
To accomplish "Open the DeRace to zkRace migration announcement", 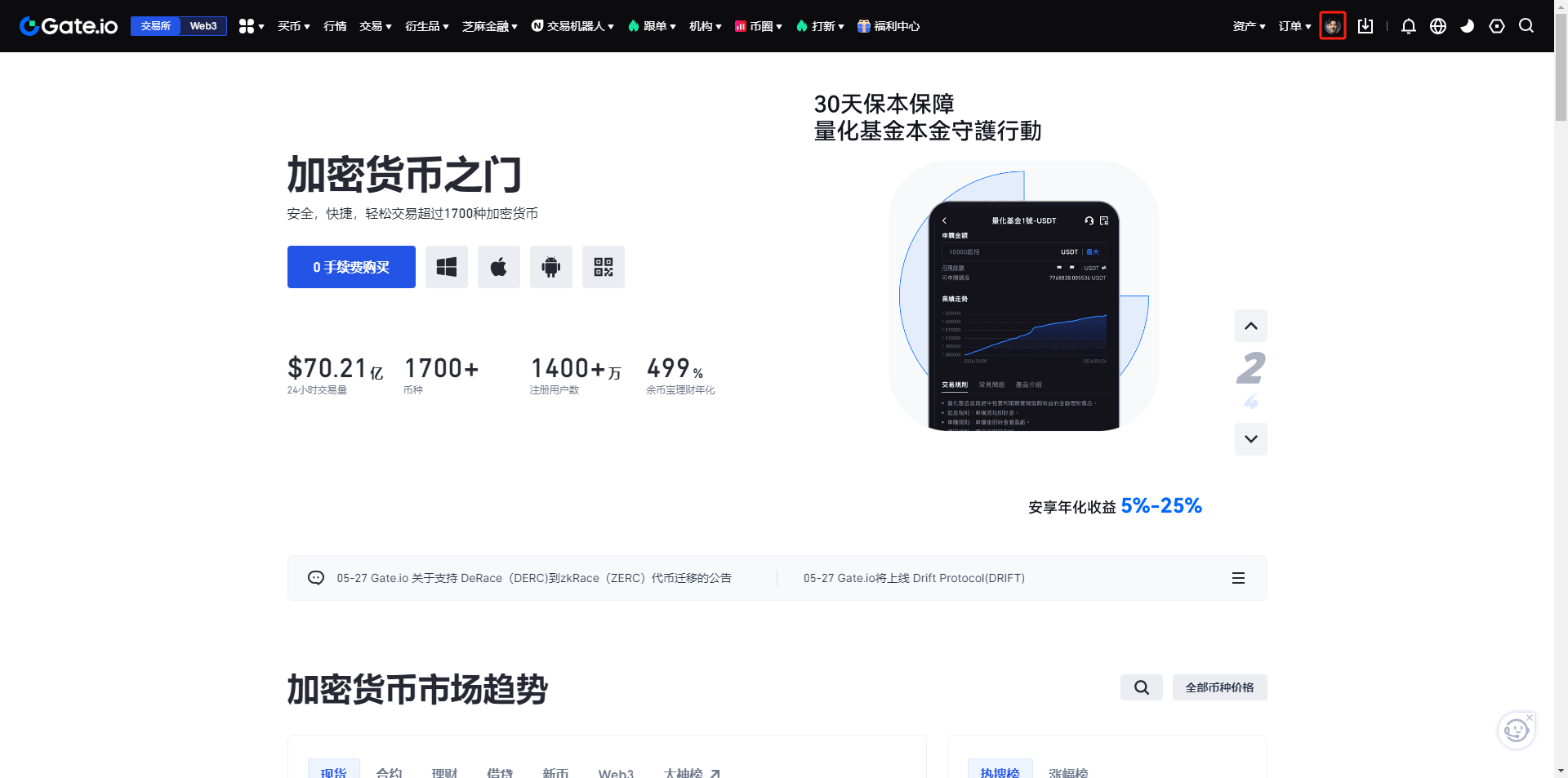I will 534,578.
